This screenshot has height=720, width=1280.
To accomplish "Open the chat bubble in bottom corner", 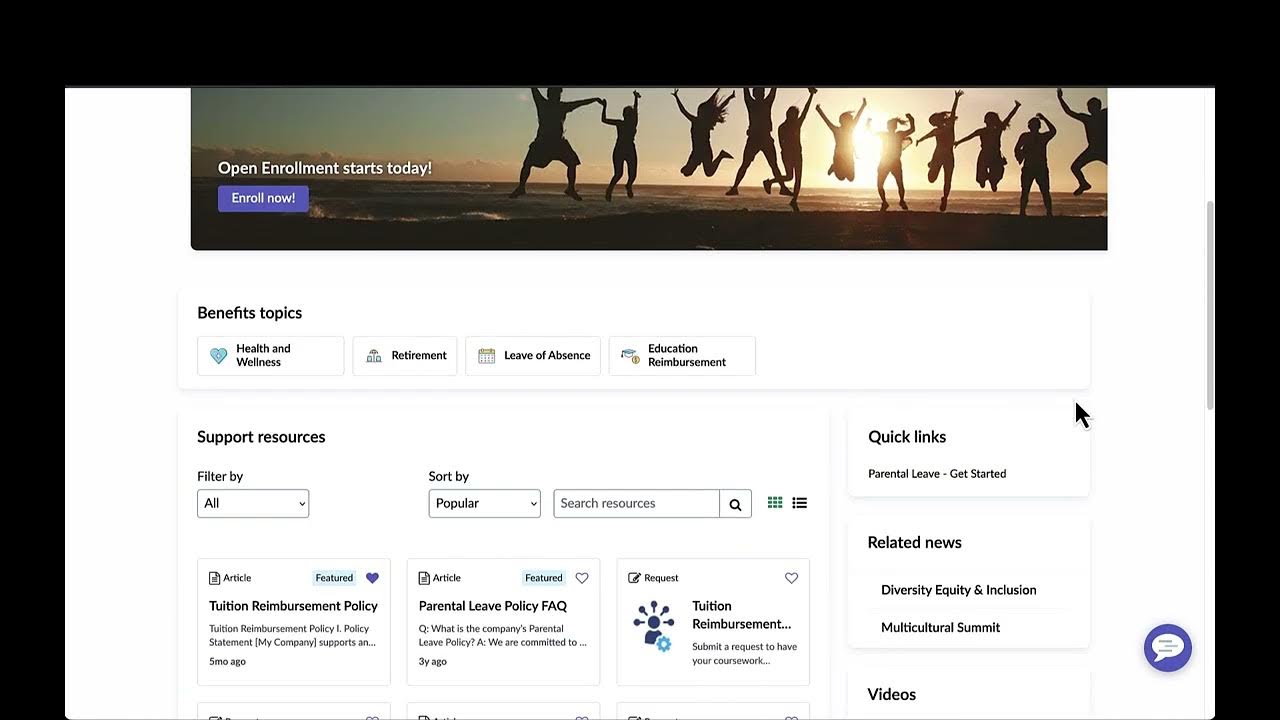I will (1167, 648).
